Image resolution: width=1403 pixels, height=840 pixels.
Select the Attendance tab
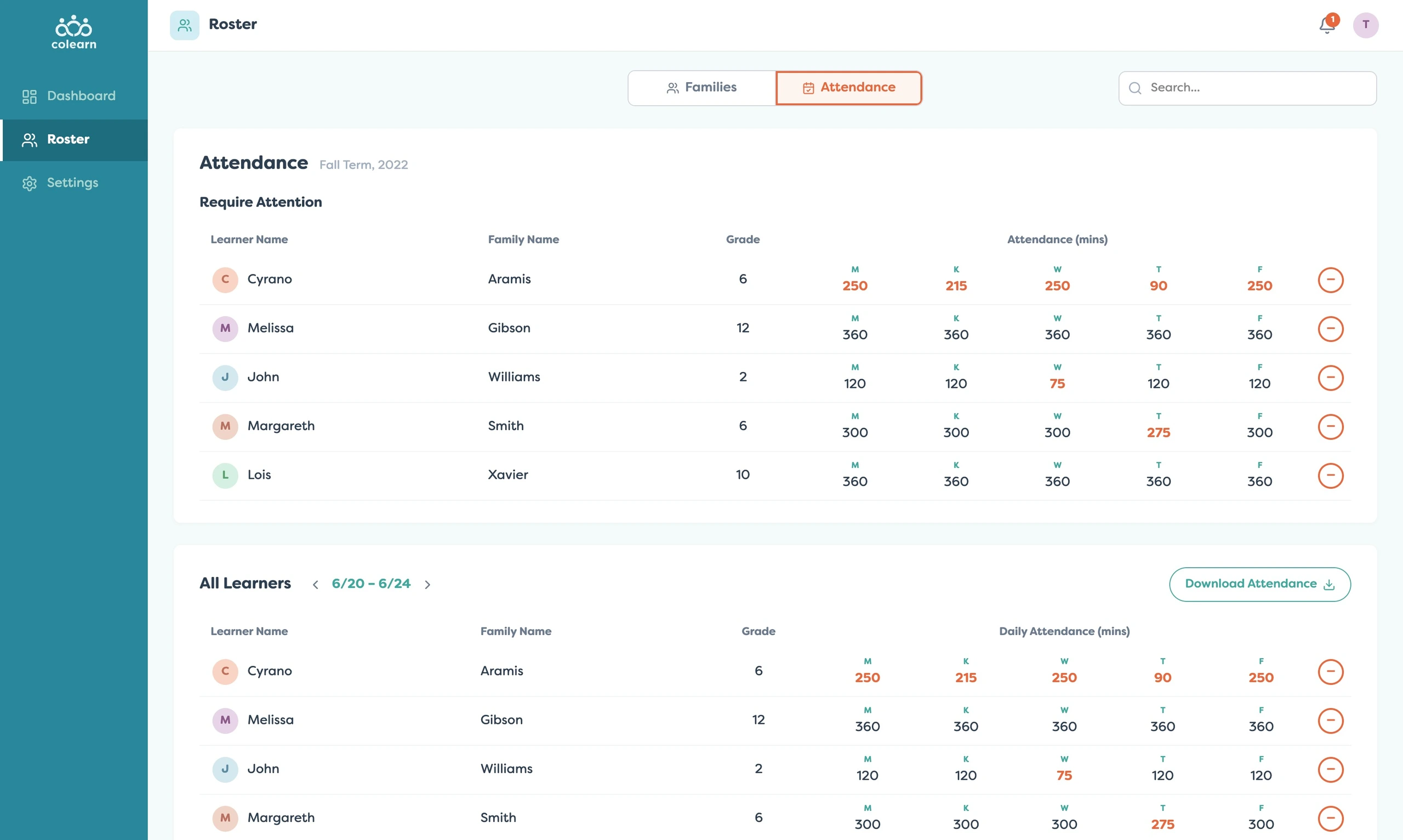click(848, 88)
